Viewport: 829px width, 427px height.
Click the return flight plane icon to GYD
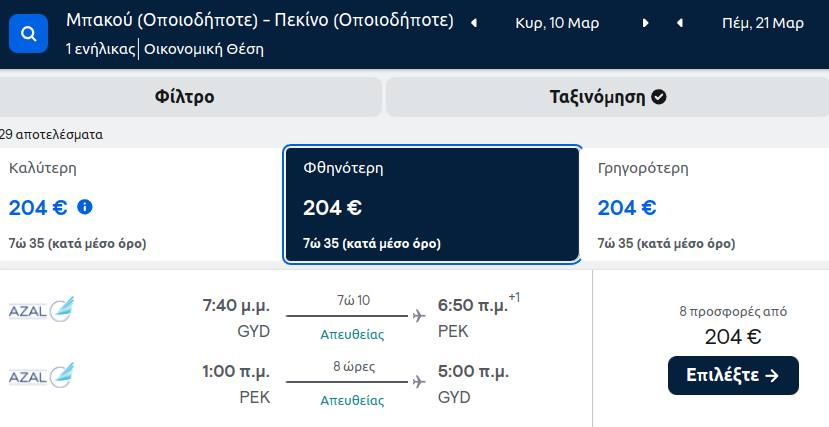coord(419,382)
